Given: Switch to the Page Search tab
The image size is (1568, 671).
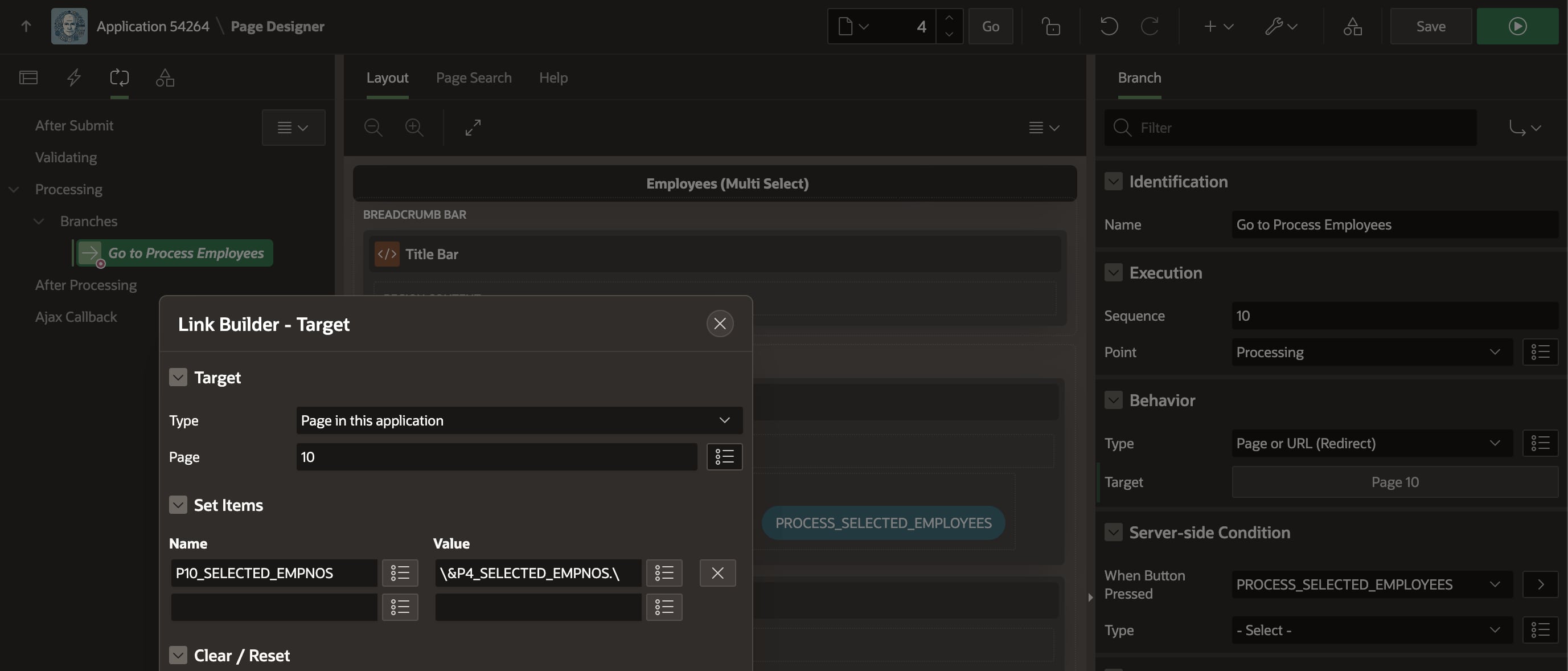Looking at the screenshot, I should pos(474,77).
